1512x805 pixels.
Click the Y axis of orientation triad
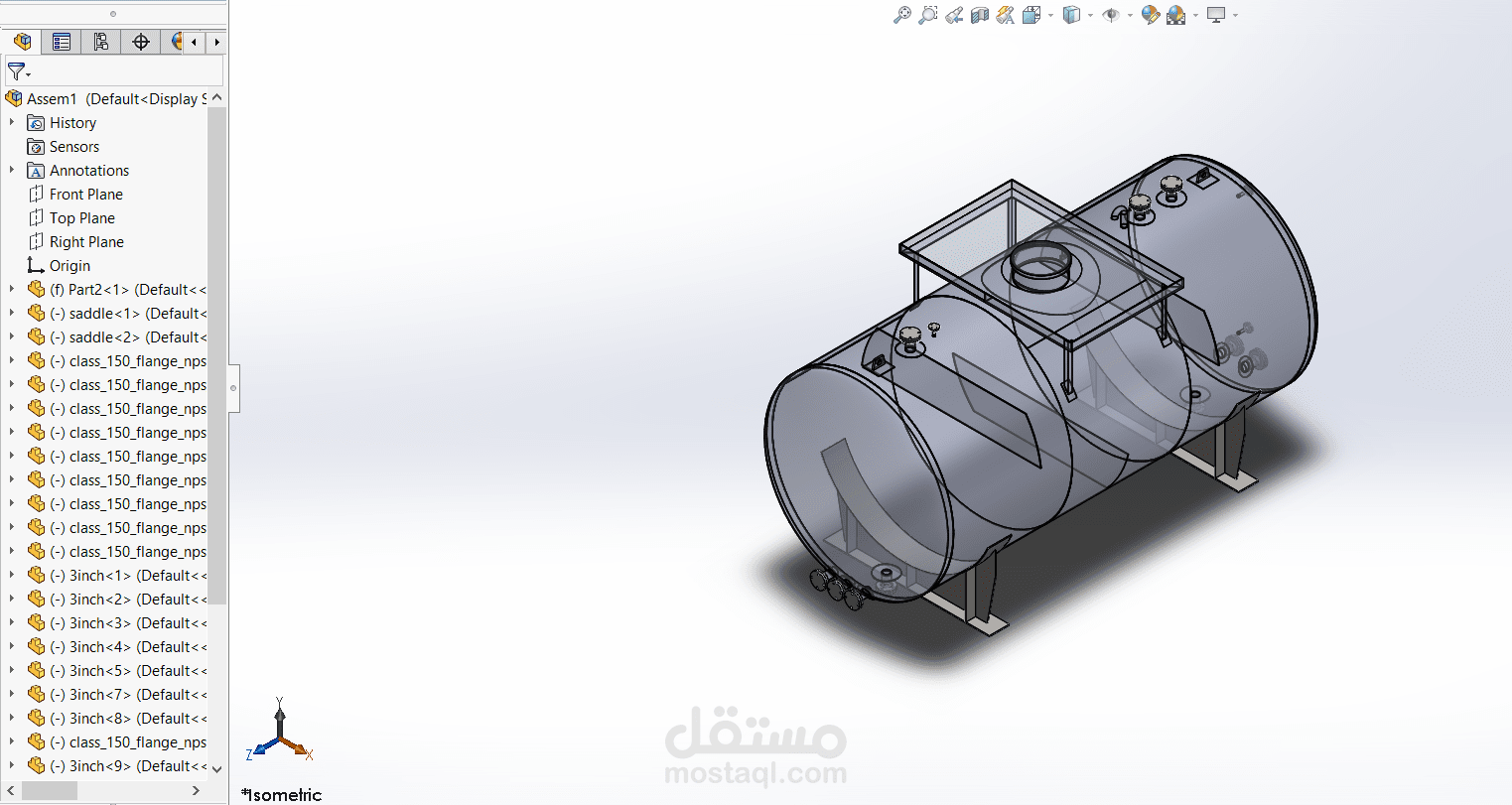pyautogui.click(x=280, y=716)
